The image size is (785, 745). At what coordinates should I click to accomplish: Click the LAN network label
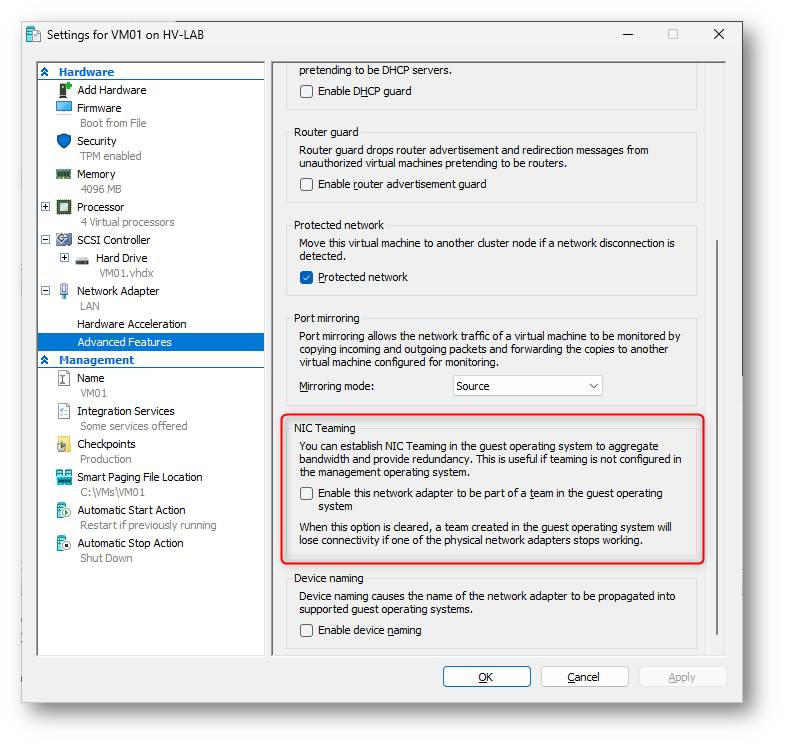pos(90,306)
